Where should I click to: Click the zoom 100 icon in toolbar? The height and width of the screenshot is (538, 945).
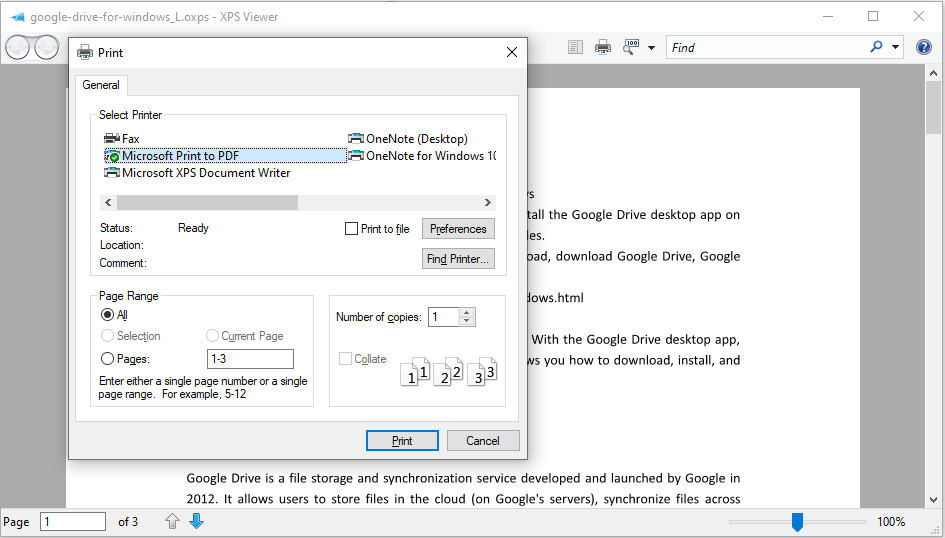(631, 48)
